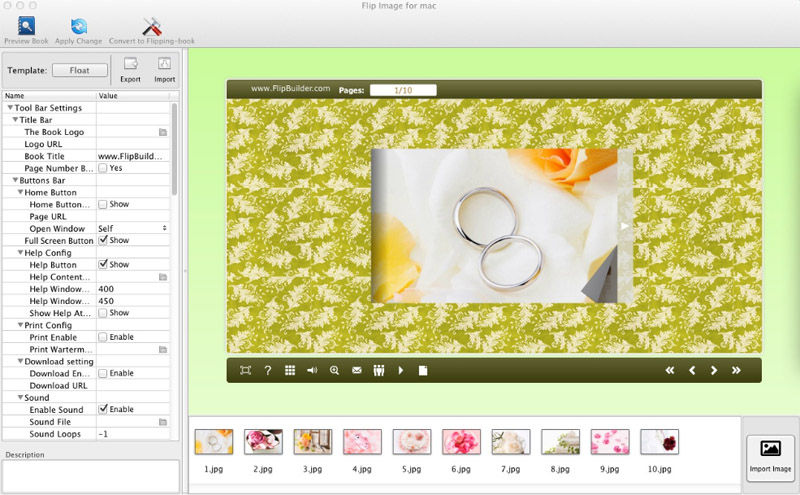The height and width of the screenshot is (495, 800).
Task: Disable the Enable Sound checkbox
Action: tap(103, 409)
